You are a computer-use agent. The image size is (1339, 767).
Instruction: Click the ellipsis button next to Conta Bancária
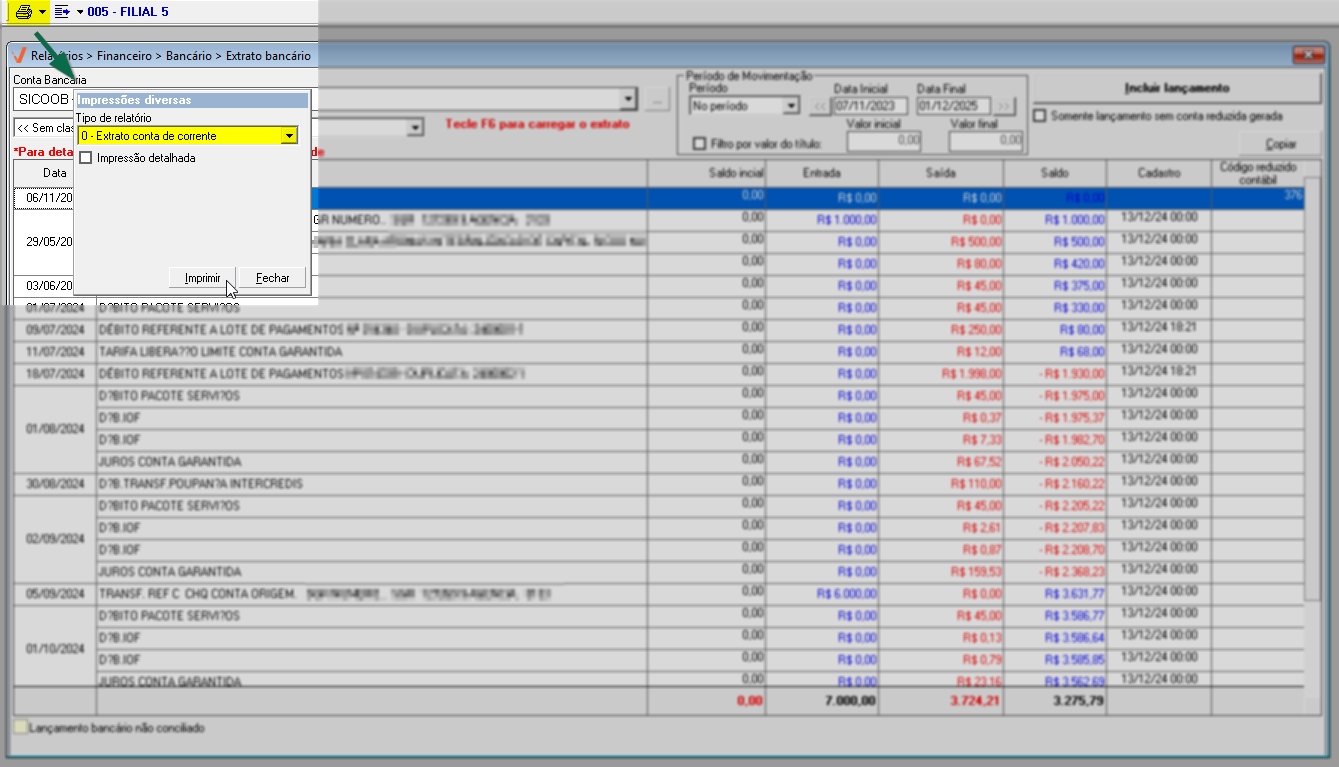click(656, 100)
